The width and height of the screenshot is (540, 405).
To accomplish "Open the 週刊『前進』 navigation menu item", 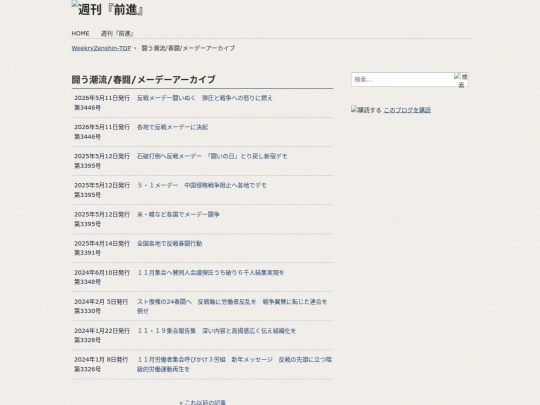I will point(117,33).
